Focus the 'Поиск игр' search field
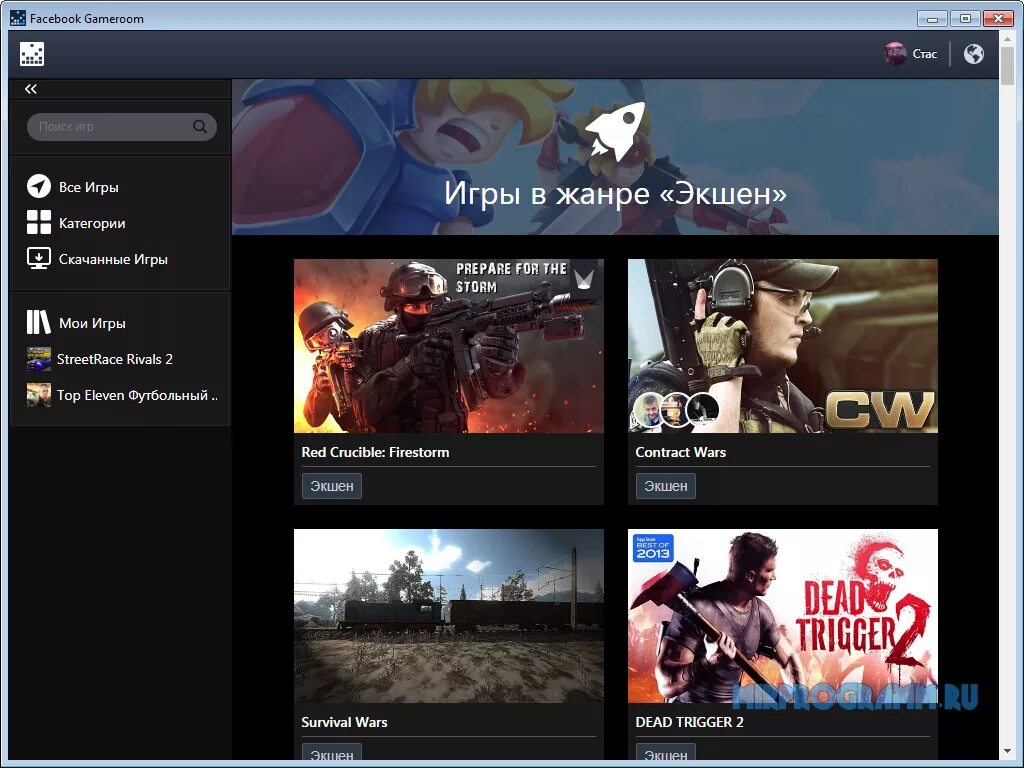Screen dimensions: 1024x768 121,127
